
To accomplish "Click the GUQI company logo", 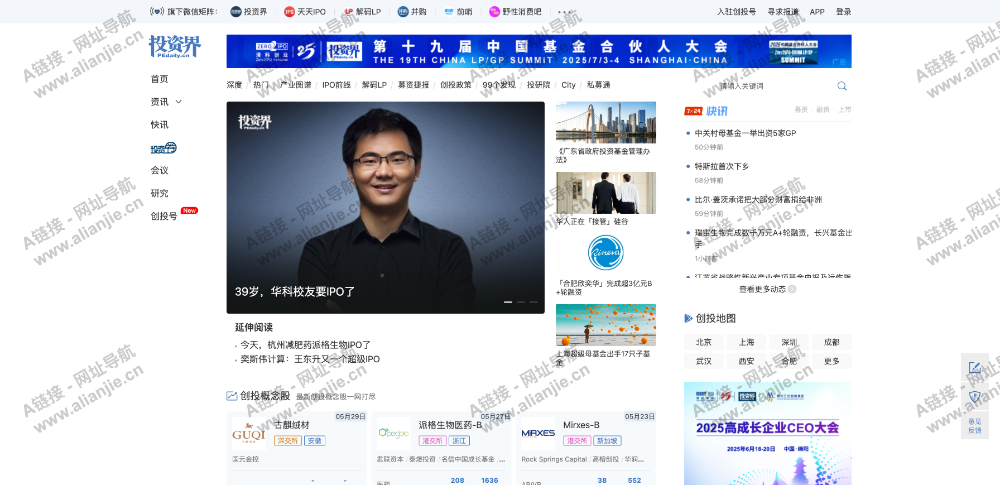I will 249,434.
